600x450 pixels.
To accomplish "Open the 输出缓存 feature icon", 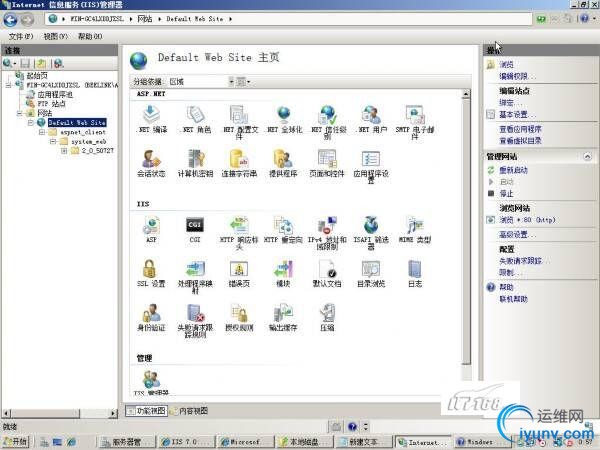I will (x=283, y=317).
